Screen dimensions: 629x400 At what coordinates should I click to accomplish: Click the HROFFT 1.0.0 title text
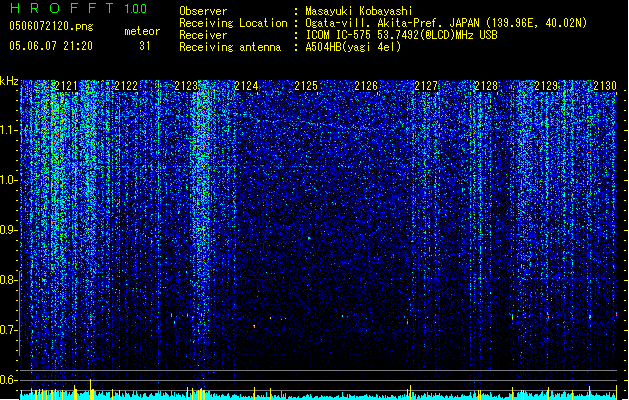78,8
